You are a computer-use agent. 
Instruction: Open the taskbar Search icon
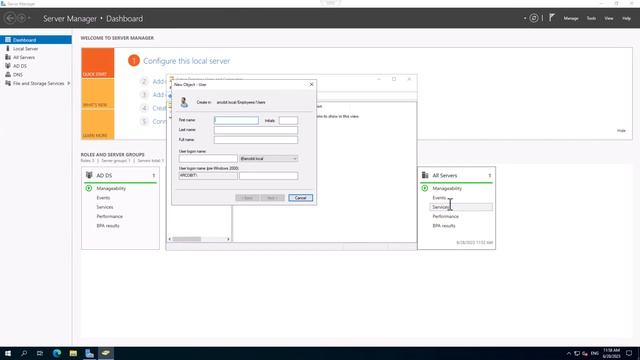(x=24, y=353)
